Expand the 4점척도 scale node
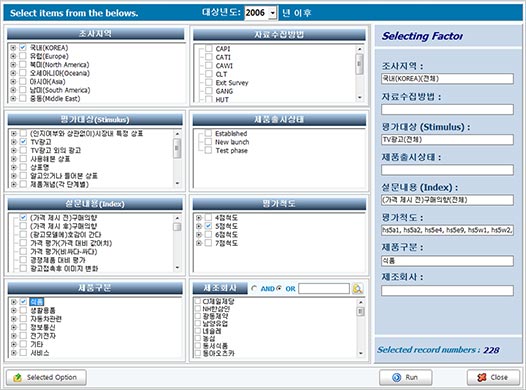Screen dimensions: 526x390 pyautogui.click(x=199, y=218)
